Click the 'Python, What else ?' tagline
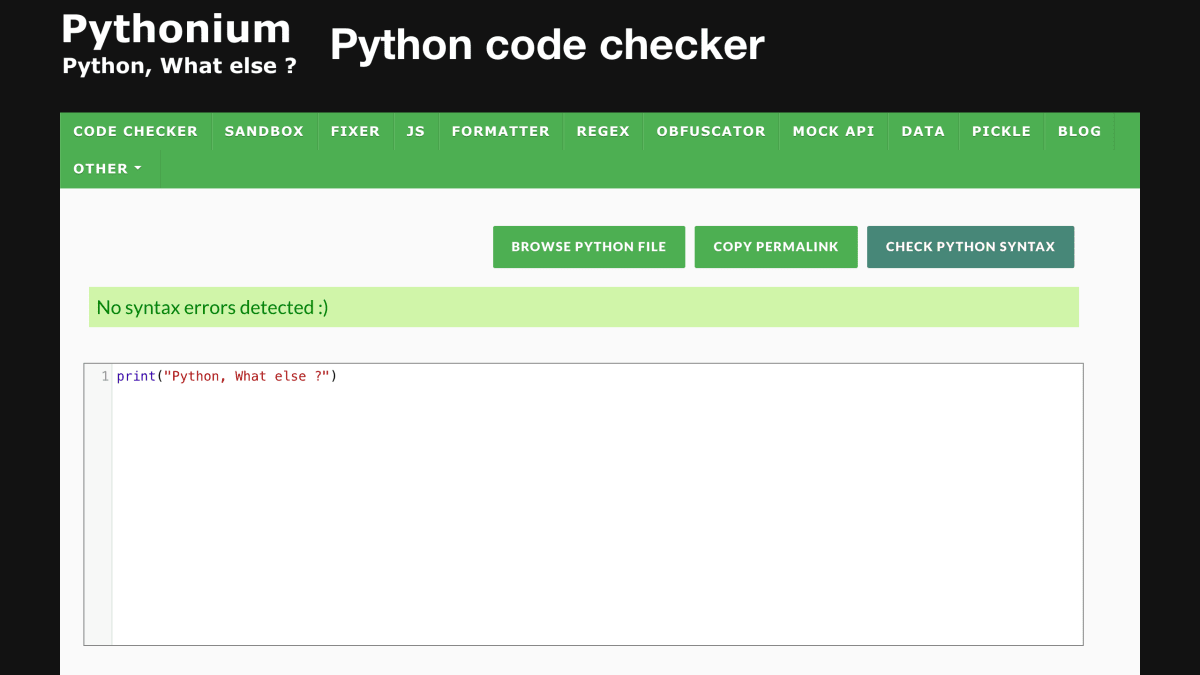 click(179, 66)
